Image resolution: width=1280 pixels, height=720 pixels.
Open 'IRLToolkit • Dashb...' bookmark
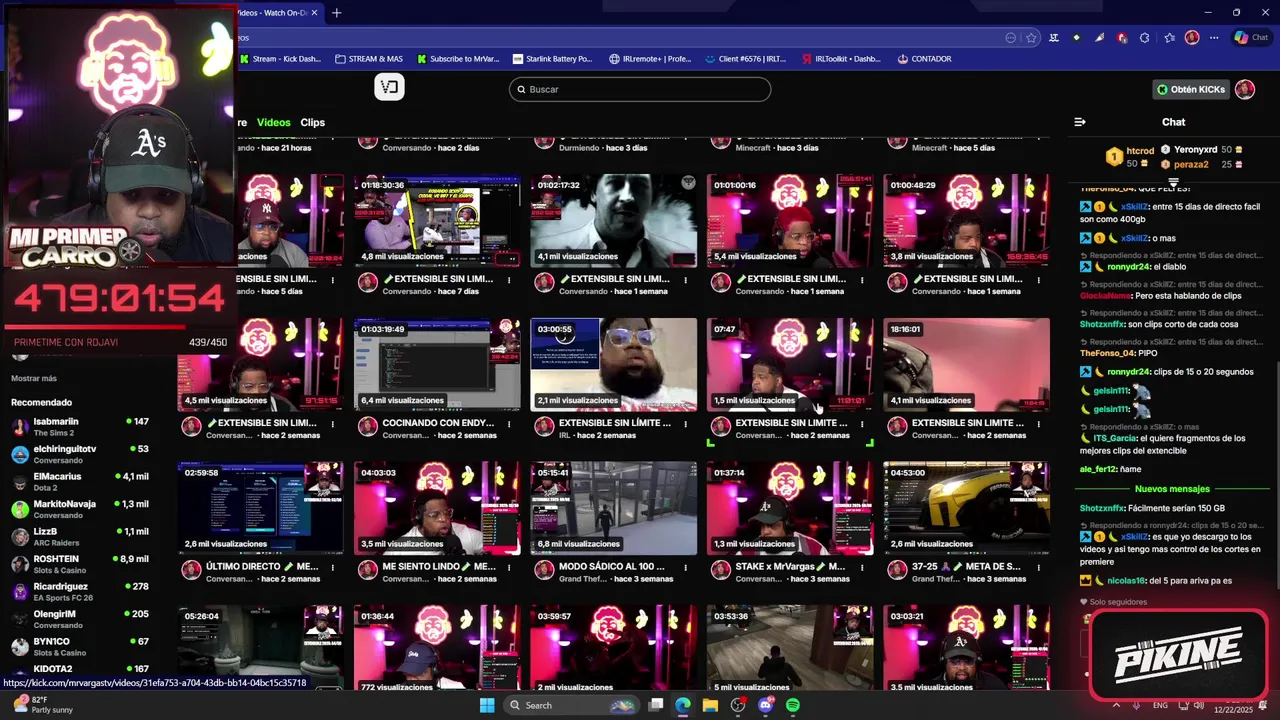[x=842, y=59]
